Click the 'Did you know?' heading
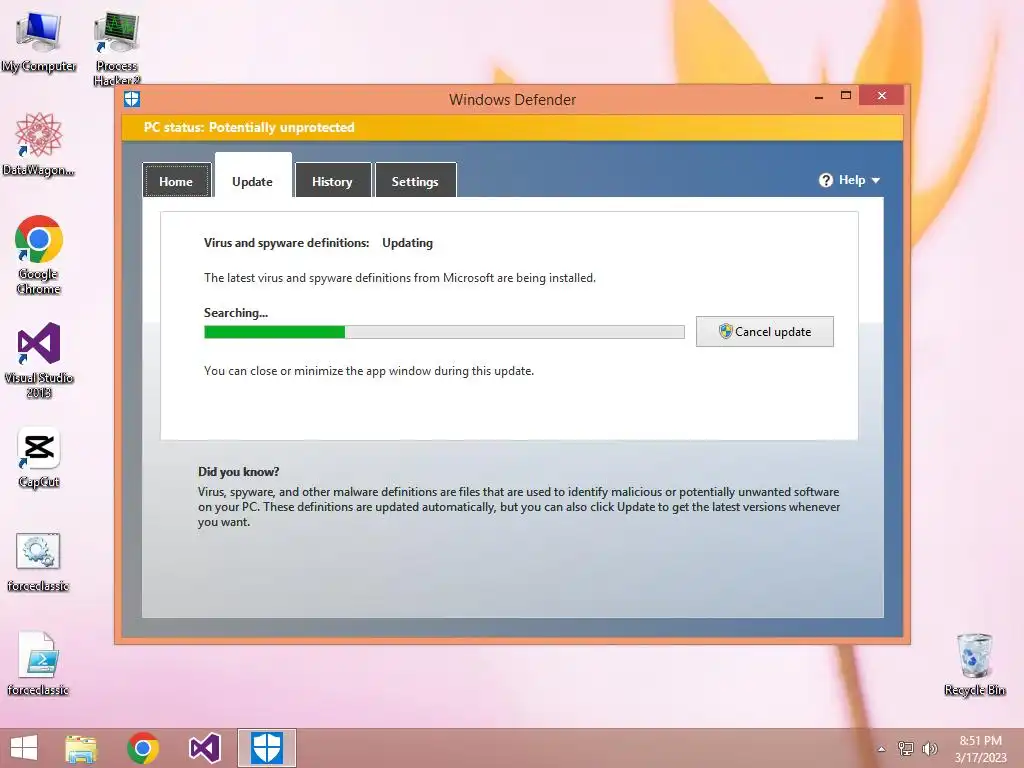The width and height of the screenshot is (1024, 768). coord(238,472)
